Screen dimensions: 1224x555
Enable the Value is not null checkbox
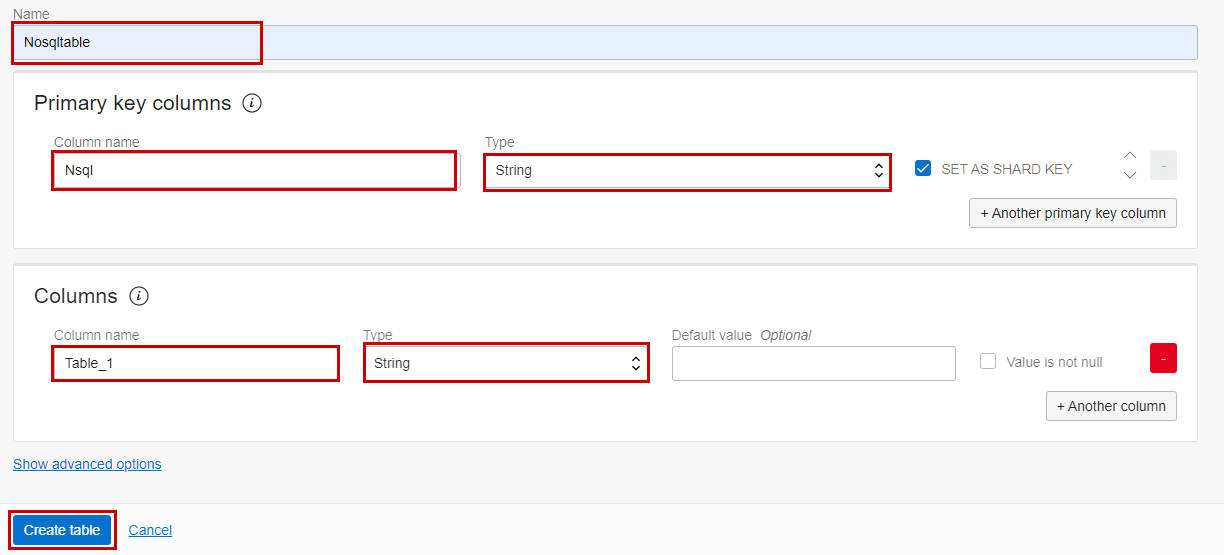pos(988,361)
